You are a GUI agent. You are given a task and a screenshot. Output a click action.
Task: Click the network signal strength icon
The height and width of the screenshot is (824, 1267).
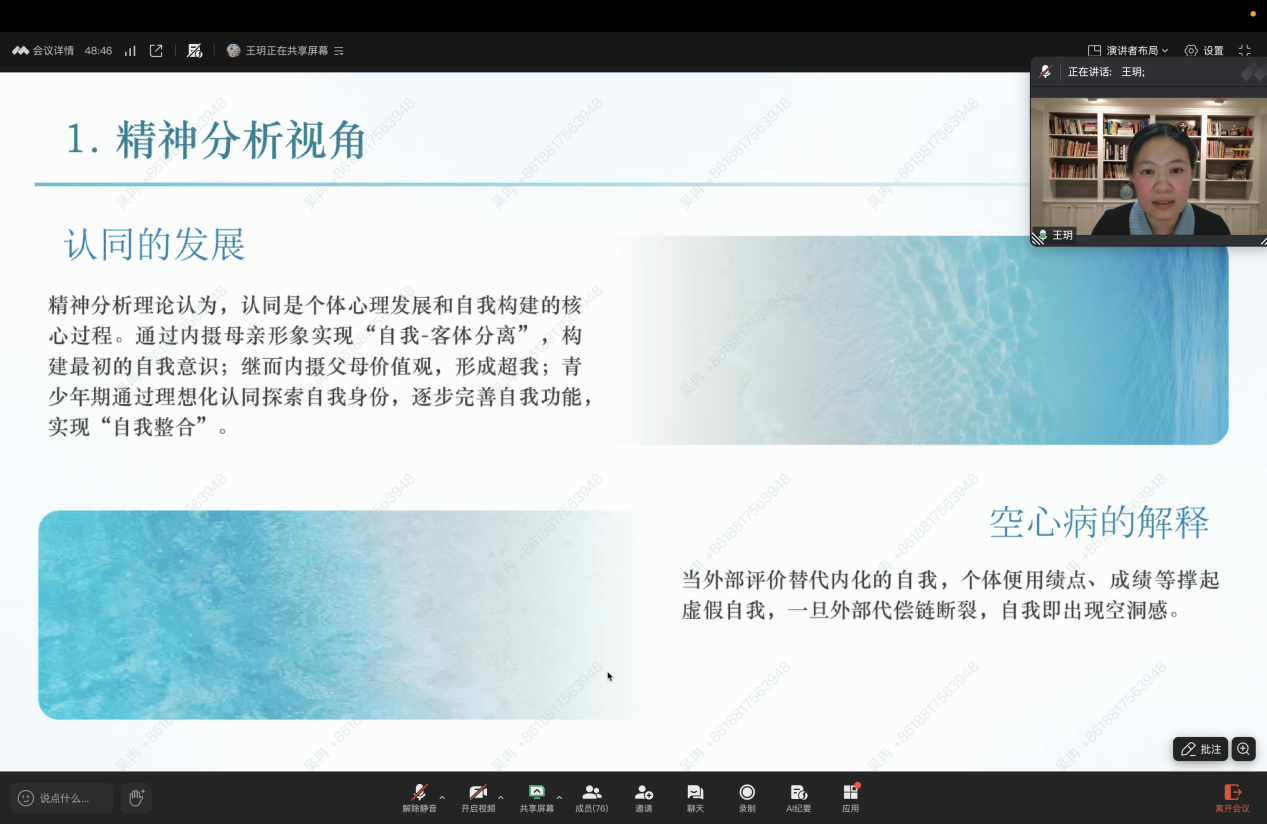tap(130, 50)
